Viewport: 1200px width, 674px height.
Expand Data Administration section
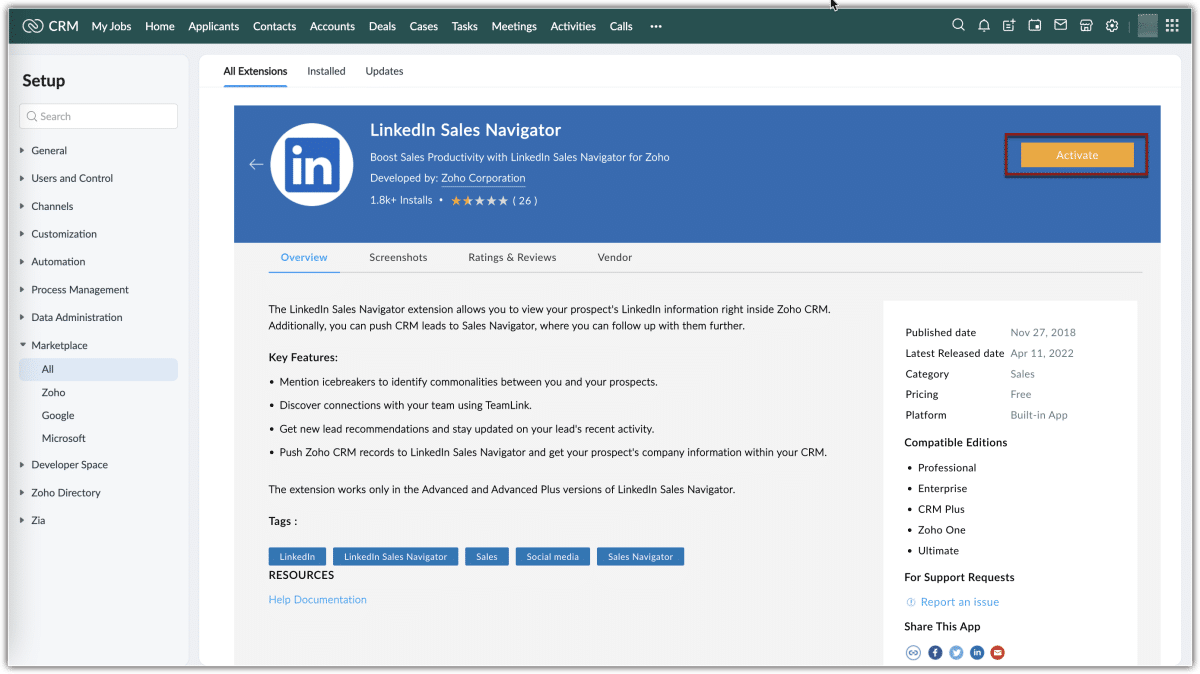coord(77,318)
